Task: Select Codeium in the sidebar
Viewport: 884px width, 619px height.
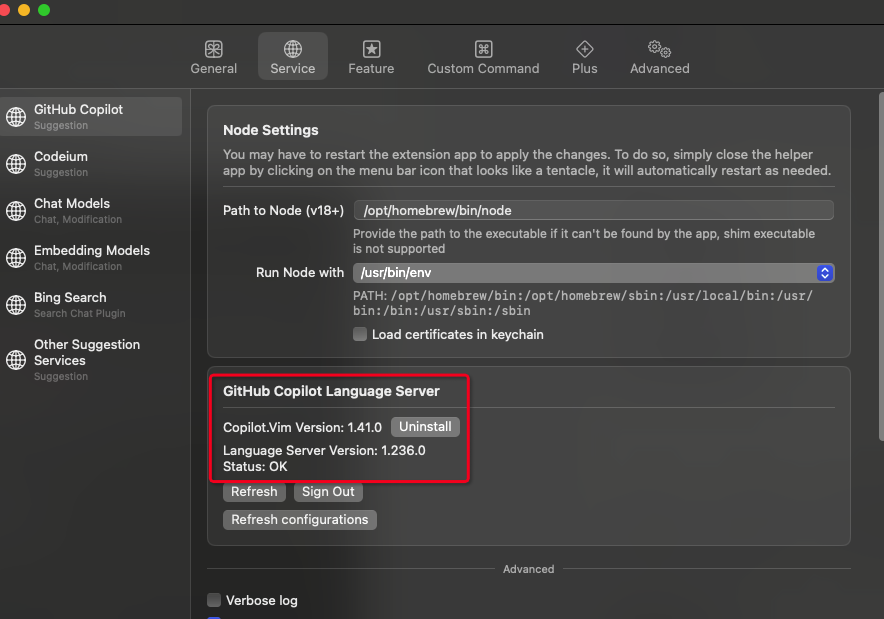Action: (x=91, y=163)
